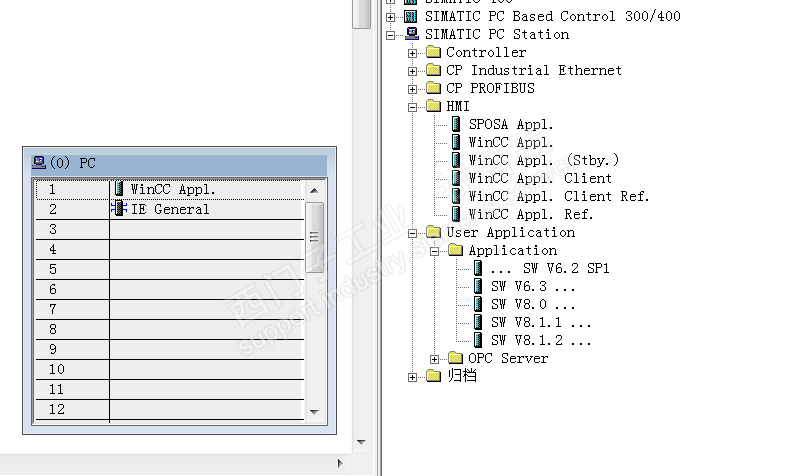
Task: Collapse the User Application folder
Action: tap(412, 233)
